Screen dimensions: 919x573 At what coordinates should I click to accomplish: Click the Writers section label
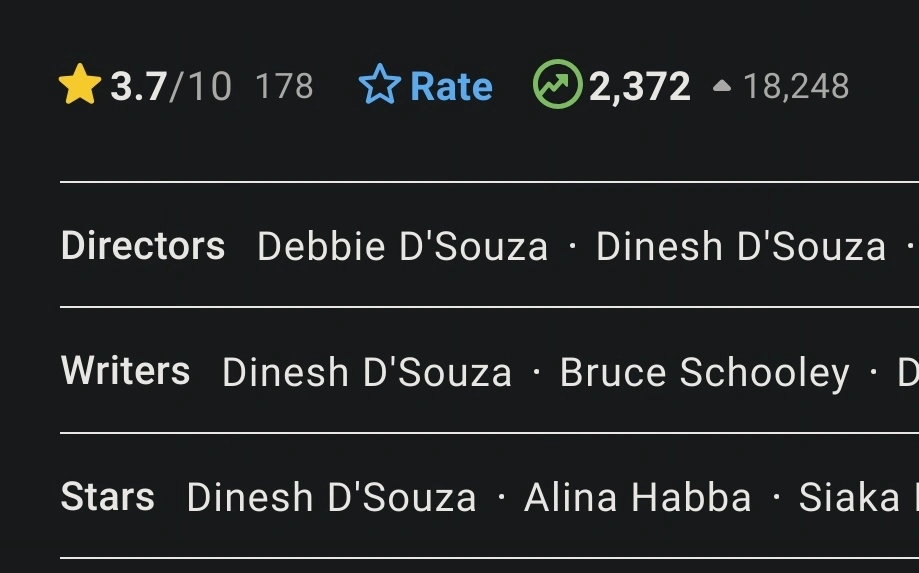point(125,371)
